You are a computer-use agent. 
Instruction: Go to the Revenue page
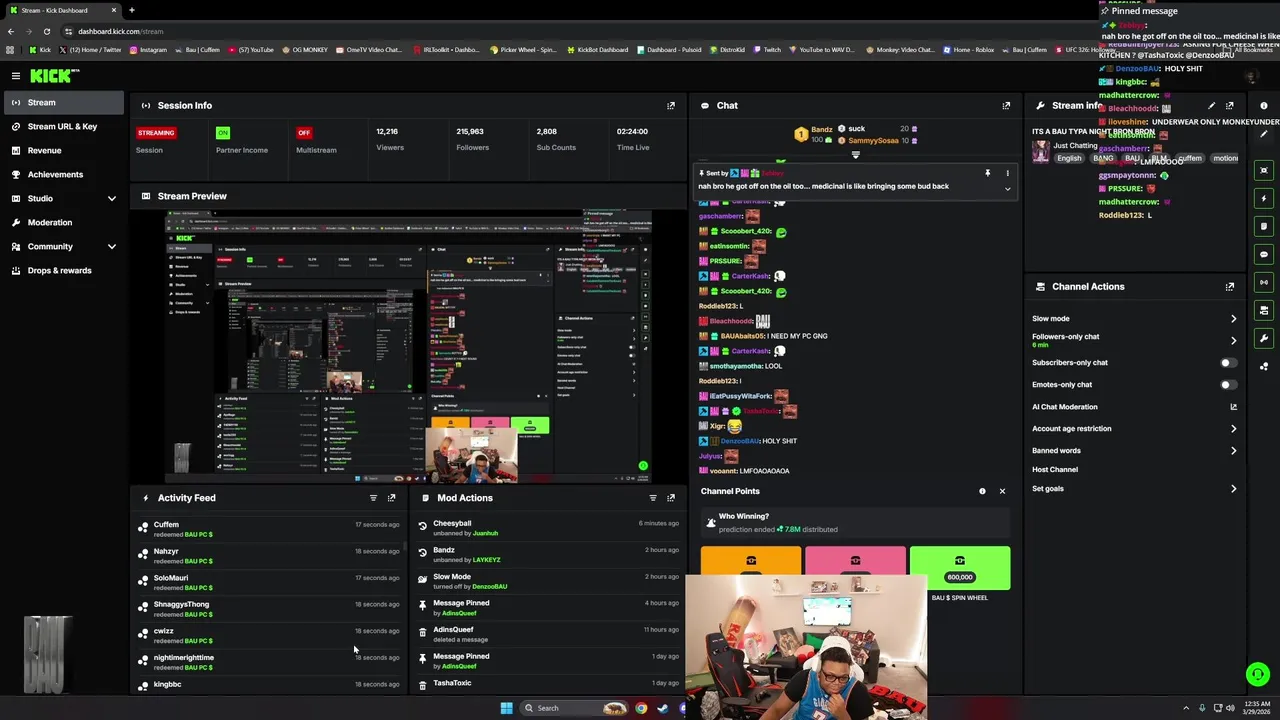point(62,150)
